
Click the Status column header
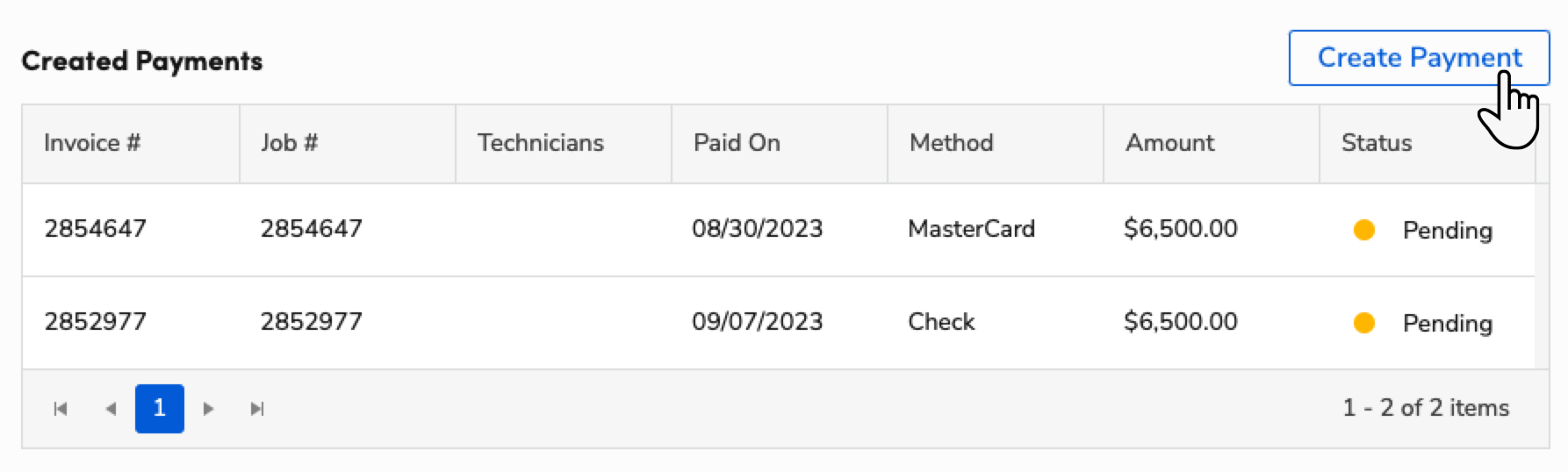click(x=1376, y=143)
